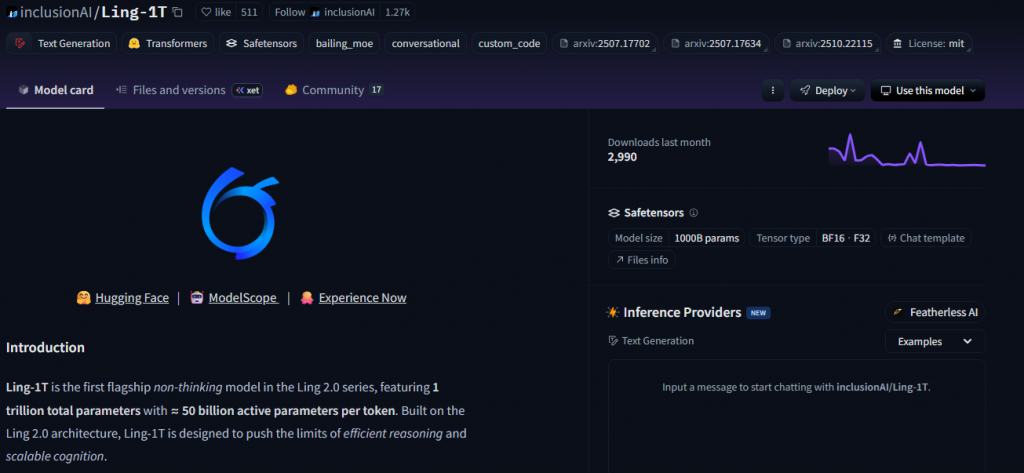
Task: Open the Community tab
Action: coord(333,90)
